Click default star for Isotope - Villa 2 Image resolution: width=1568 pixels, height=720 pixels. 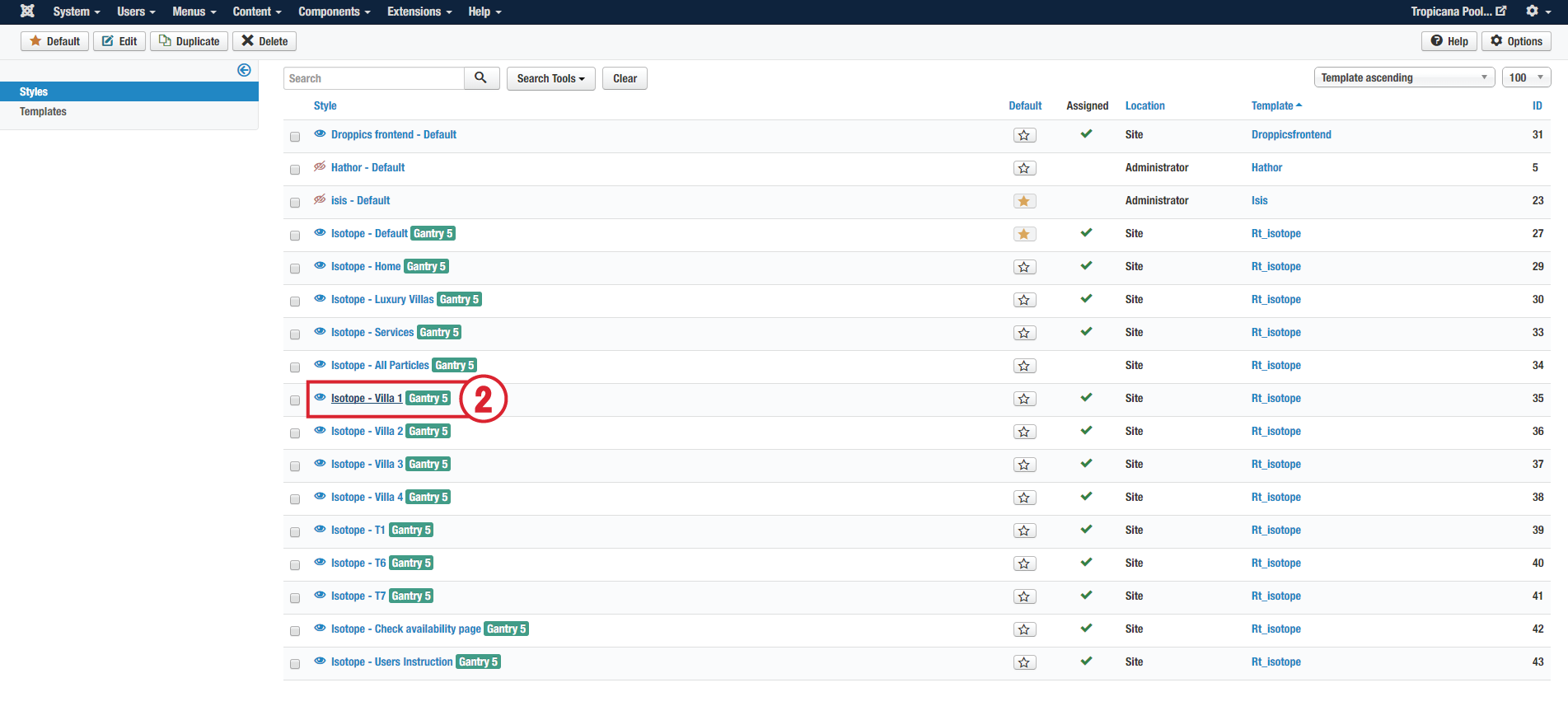coord(1024,432)
